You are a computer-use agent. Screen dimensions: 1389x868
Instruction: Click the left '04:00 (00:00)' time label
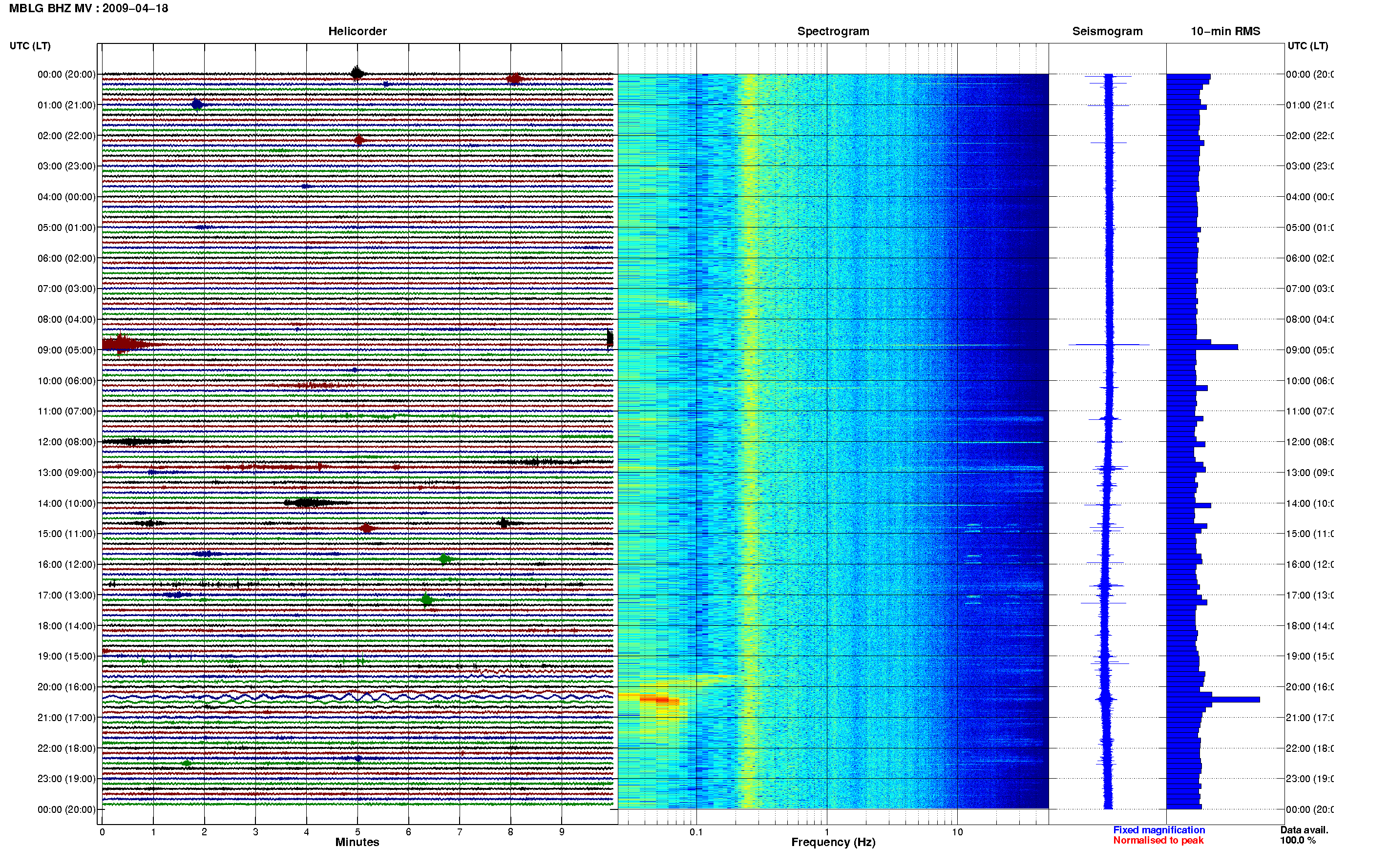66,197
